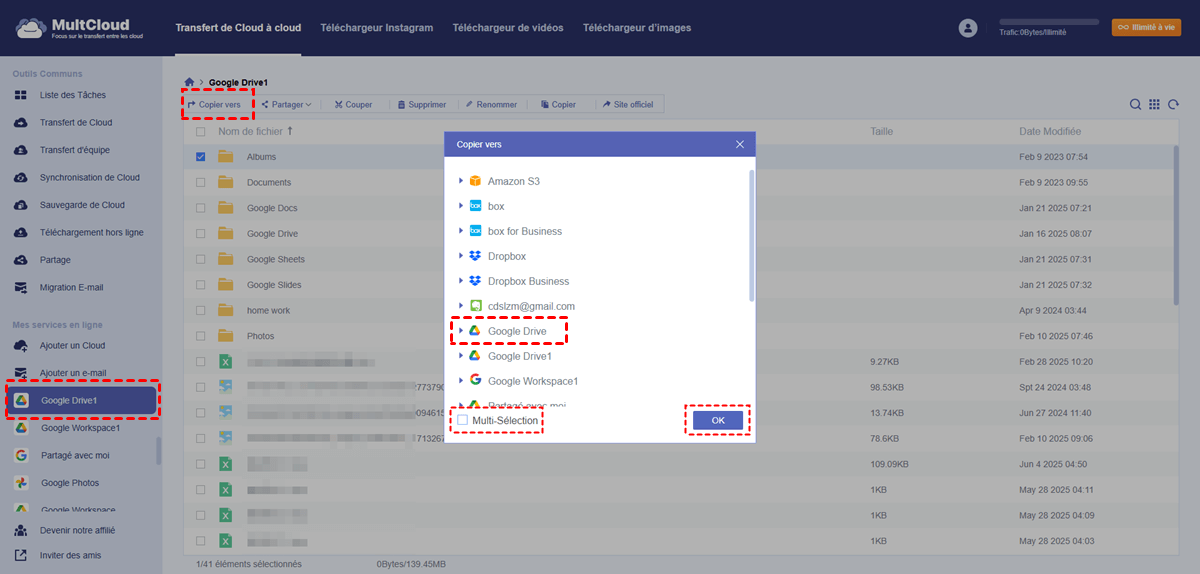Open Transfert de Cloud sidebar item
1200x574 pixels.
(x=75, y=122)
